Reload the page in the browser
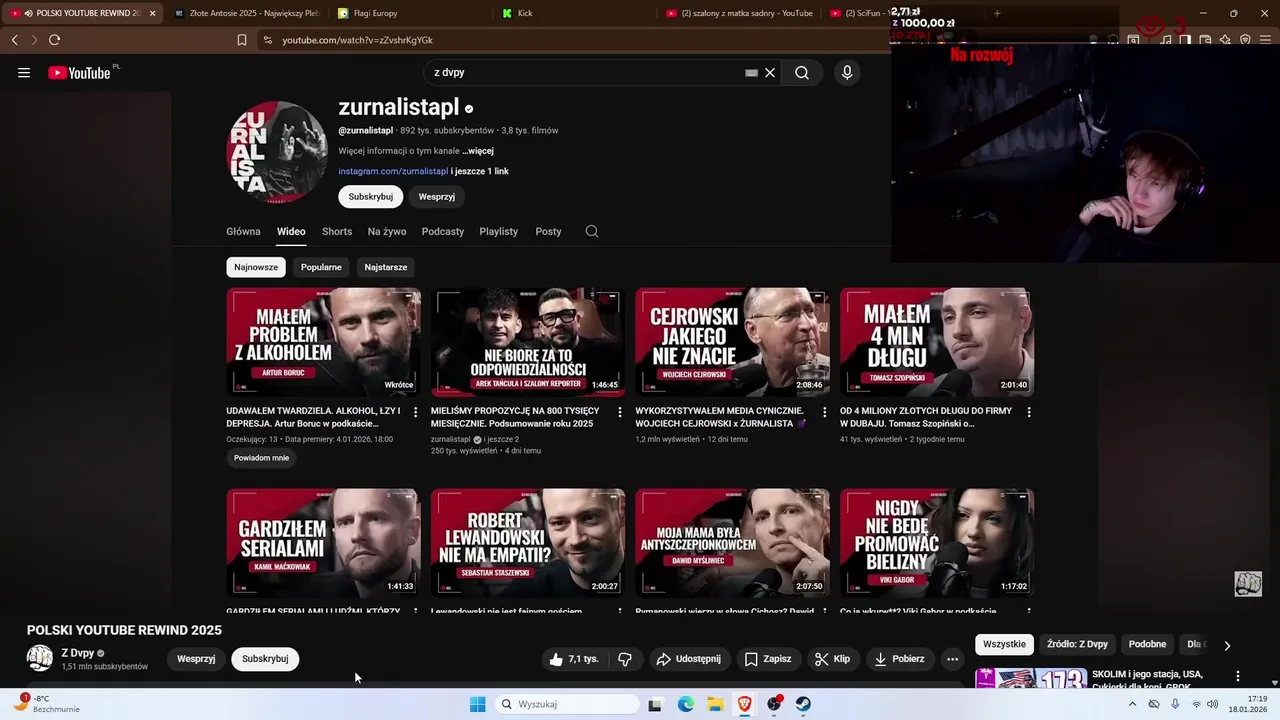 pyautogui.click(x=54, y=40)
